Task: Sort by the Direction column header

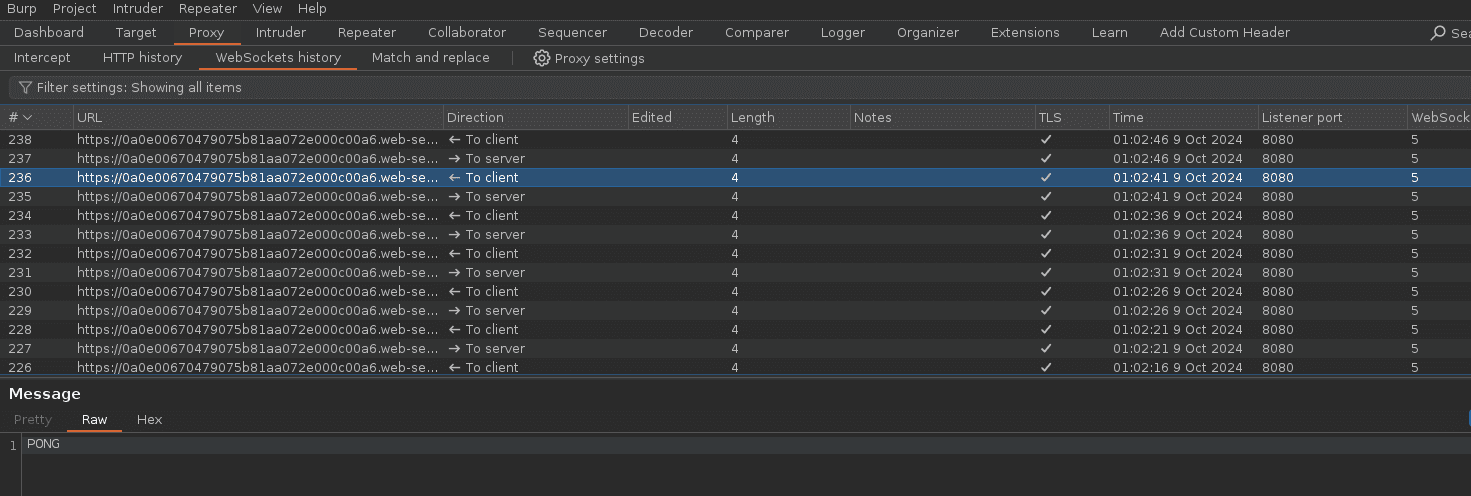Action: tap(475, 118)
